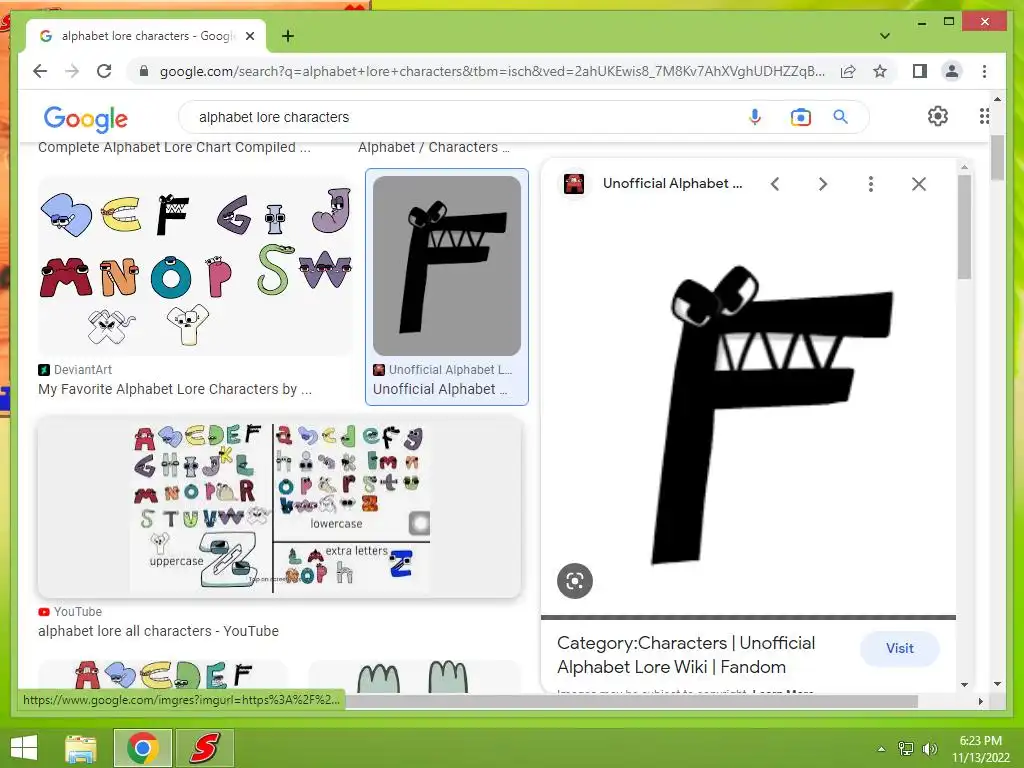Click the network tray icon
This screenshot has height=768, width=1024.
(906, 749)
